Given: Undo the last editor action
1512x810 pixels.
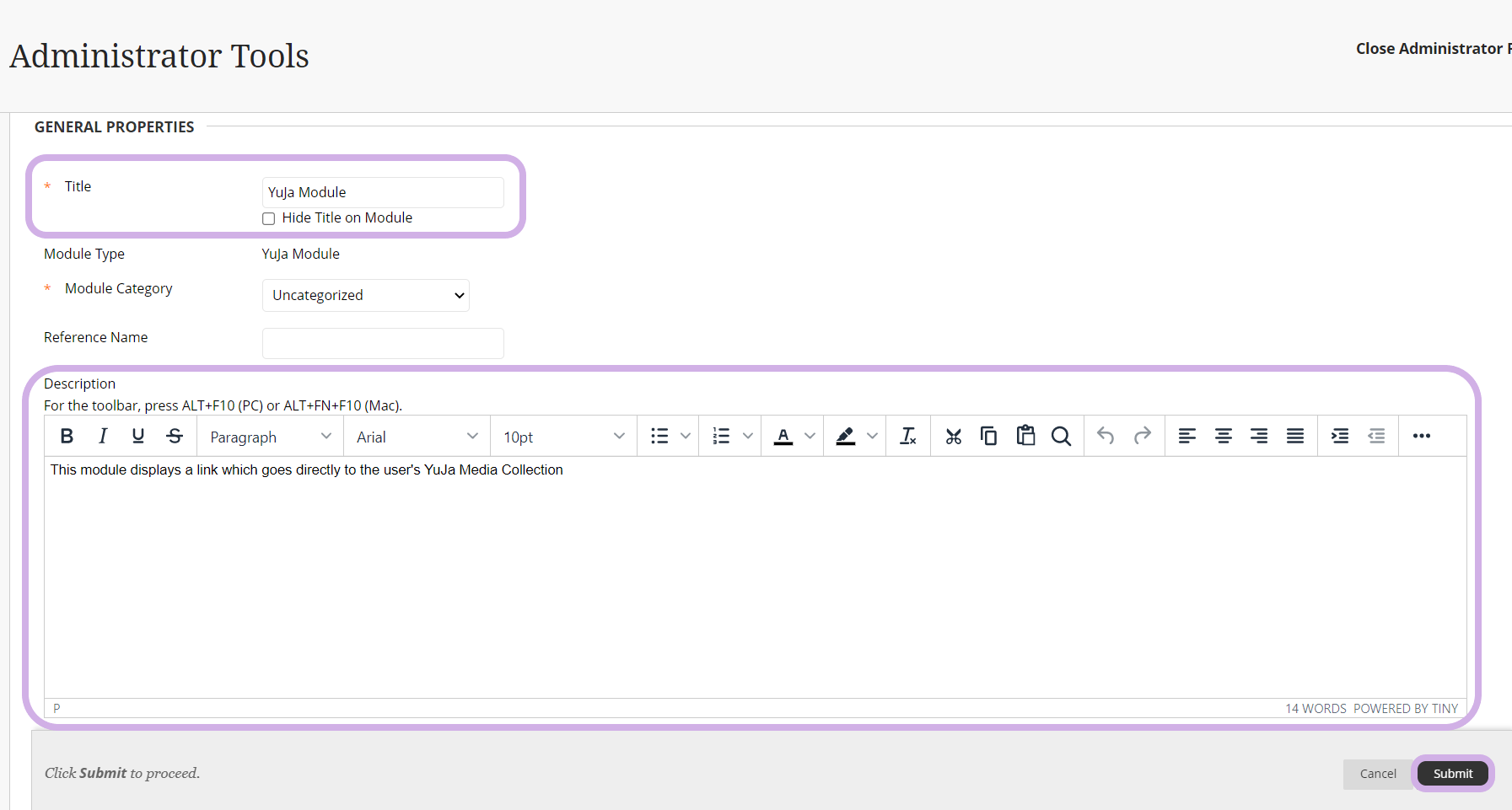Looking at the screenshot, I should point(1106,436).
